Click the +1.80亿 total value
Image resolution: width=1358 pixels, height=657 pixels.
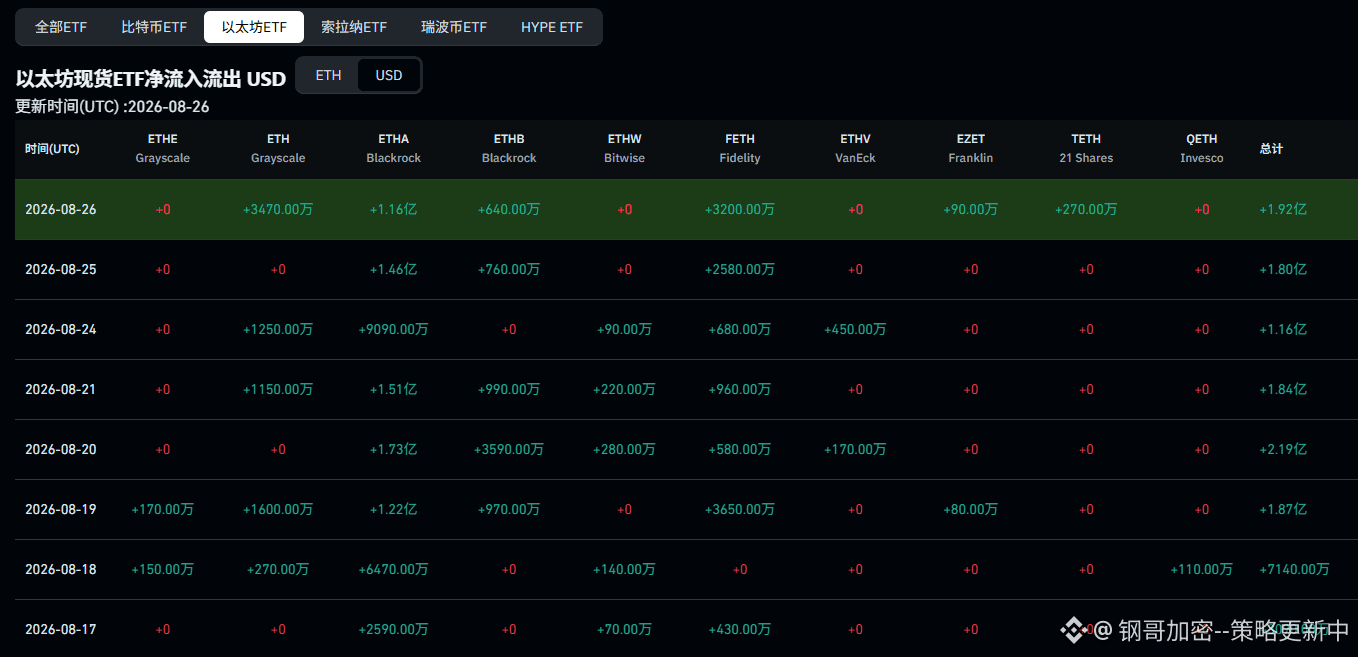point(1283,269)
